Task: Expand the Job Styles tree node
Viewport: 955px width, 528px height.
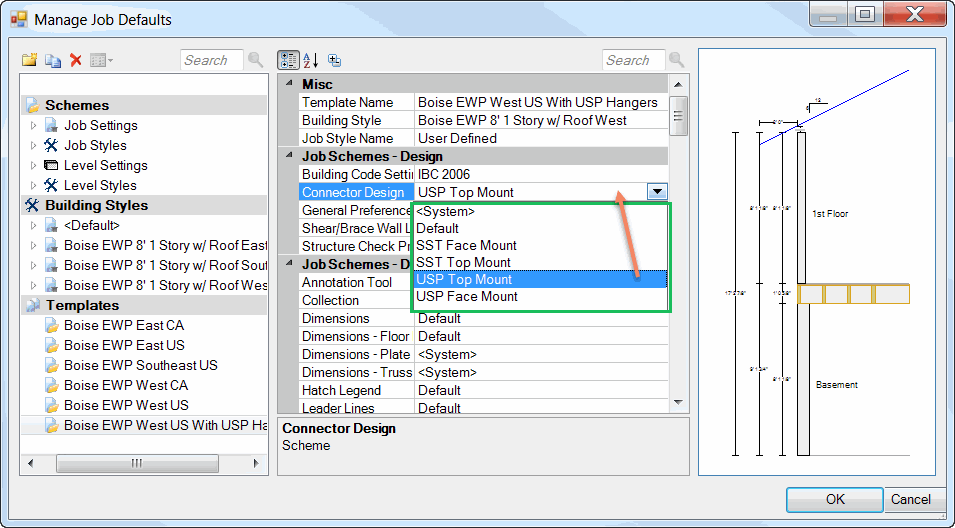Action: pyautogui.click(x=33, y=146)
